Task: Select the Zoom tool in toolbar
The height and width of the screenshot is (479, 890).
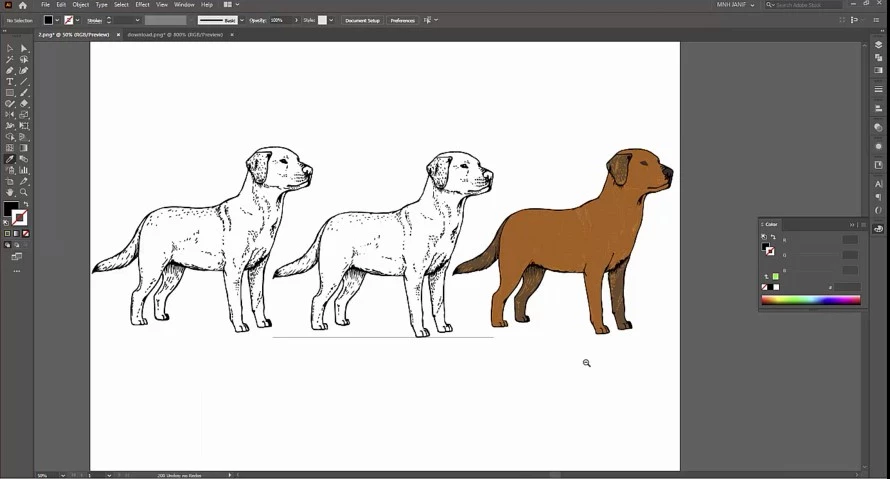Action: (x=24, y=192)
